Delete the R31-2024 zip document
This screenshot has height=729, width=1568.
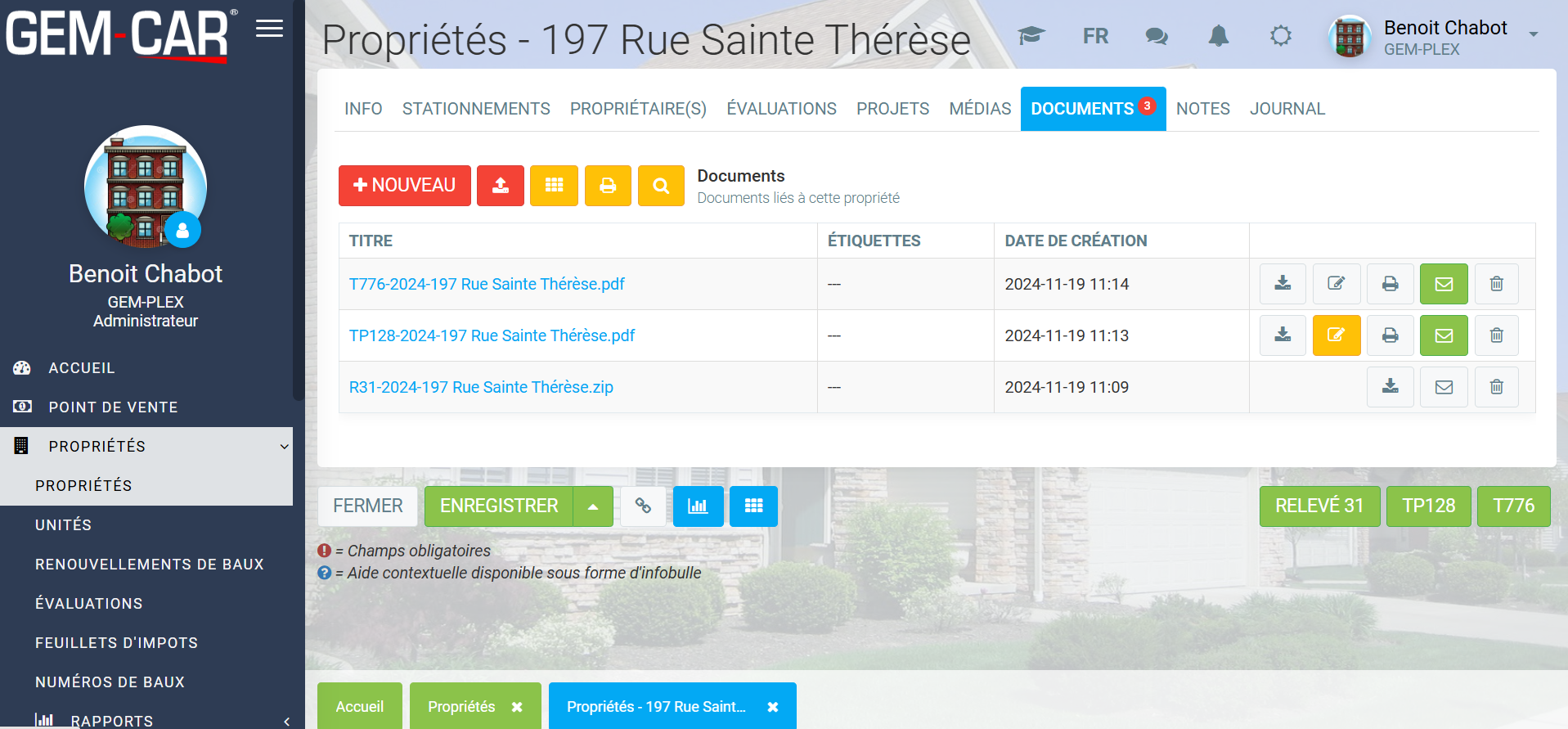(1495, 387)
